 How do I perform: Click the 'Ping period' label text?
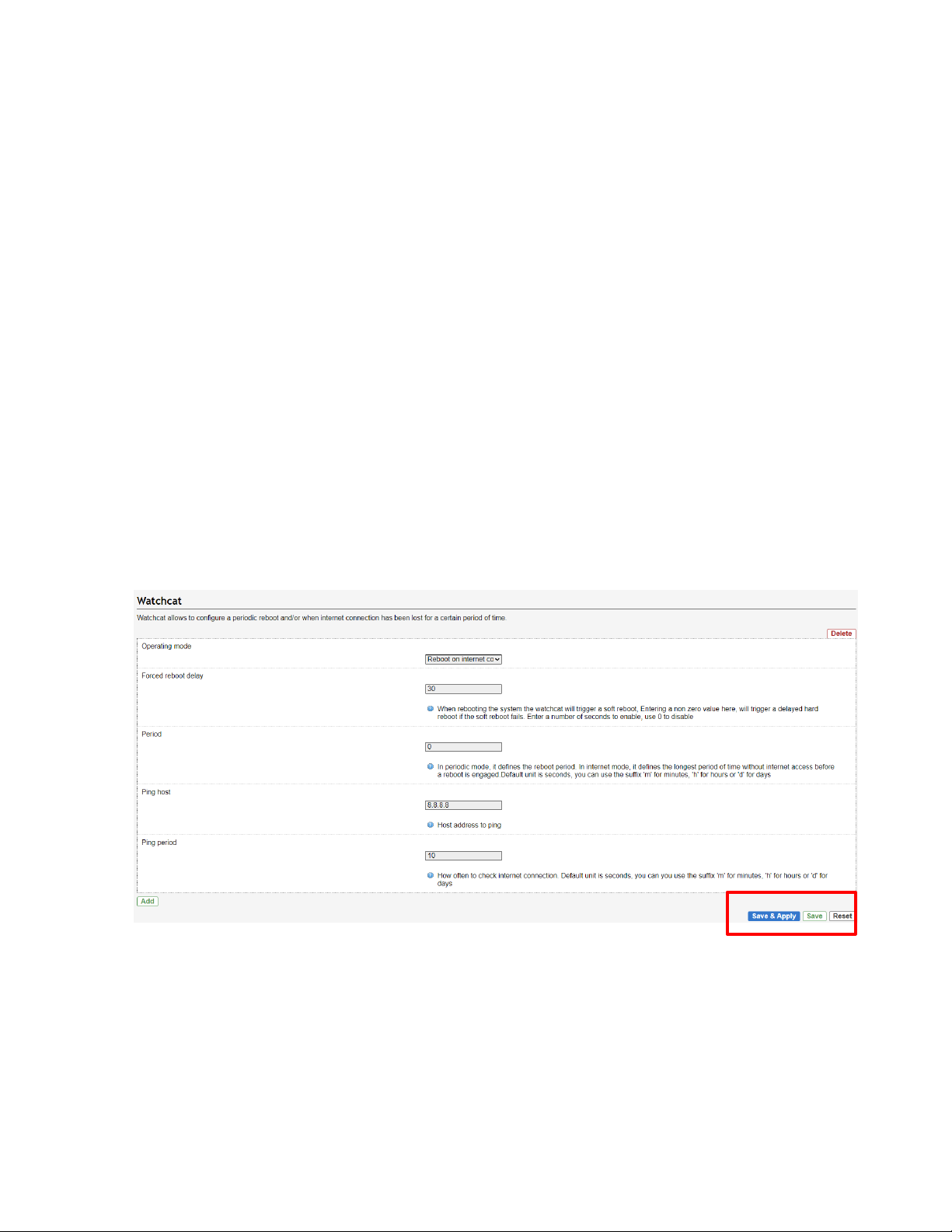point(159,843)
